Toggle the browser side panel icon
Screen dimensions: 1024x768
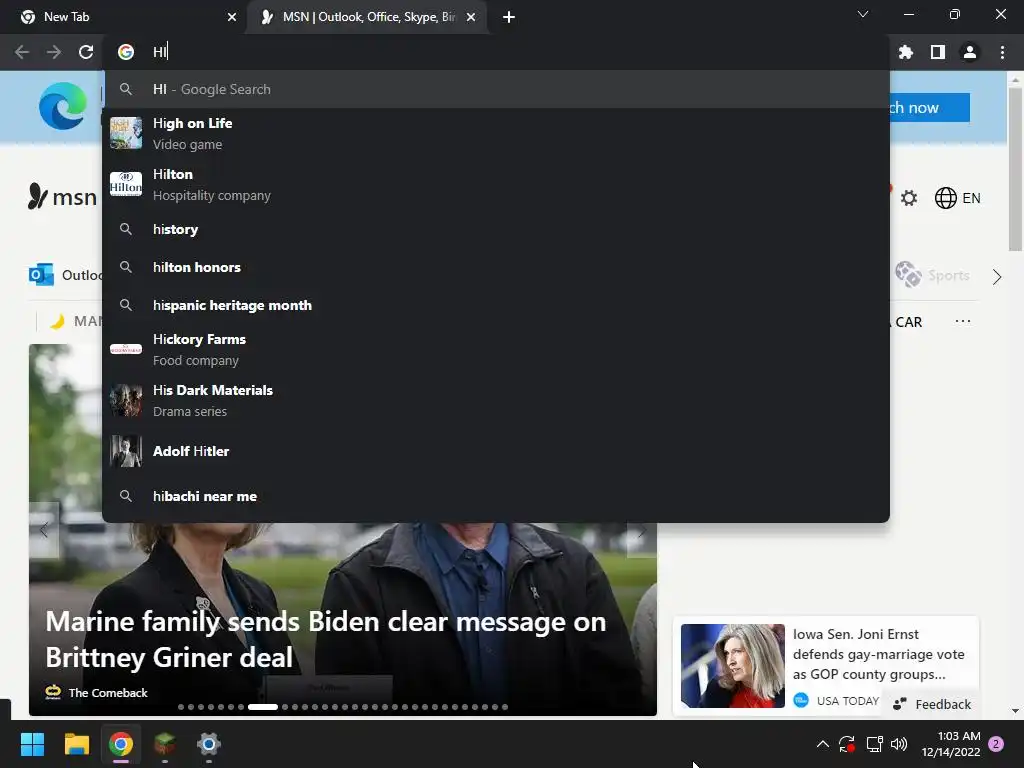point(938,52)
